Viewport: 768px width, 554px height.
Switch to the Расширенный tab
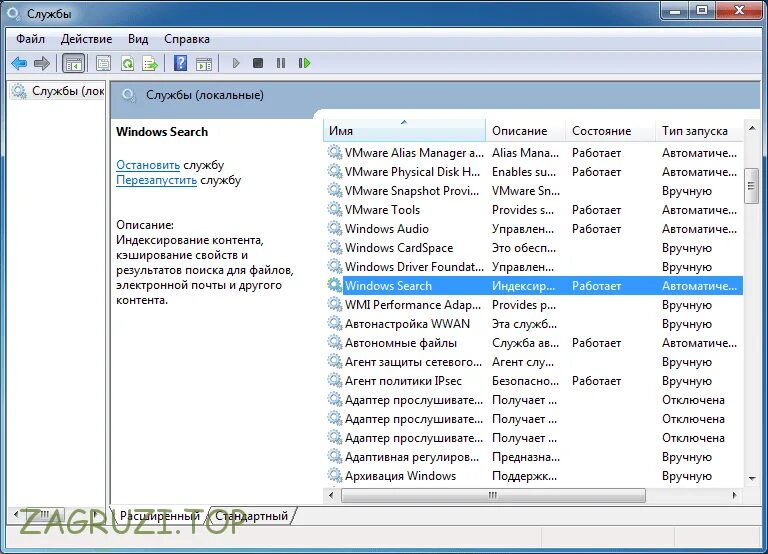tap(160, 516)
